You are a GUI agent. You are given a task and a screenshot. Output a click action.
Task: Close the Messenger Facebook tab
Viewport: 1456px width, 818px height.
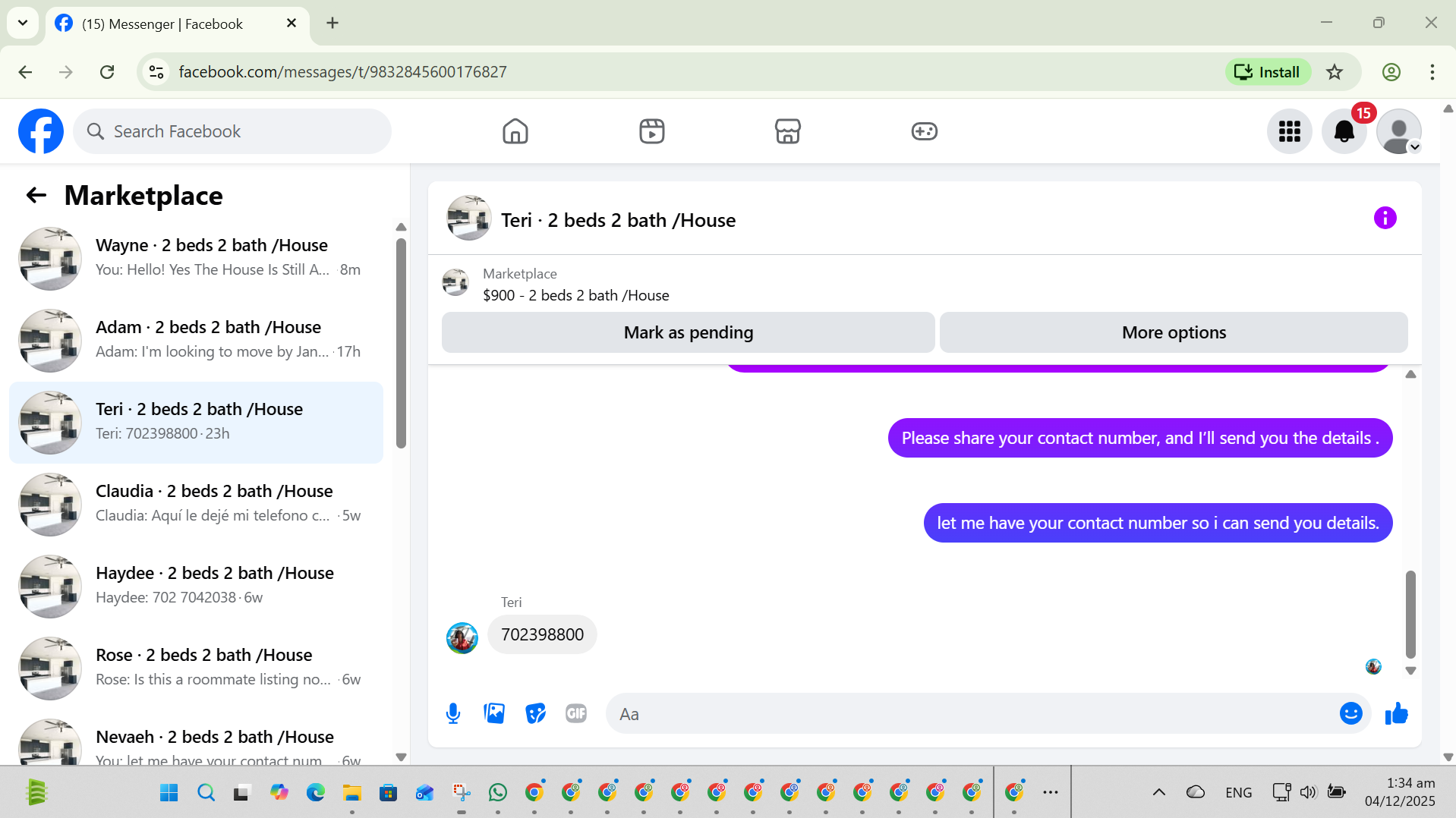[x=292, y=24]
